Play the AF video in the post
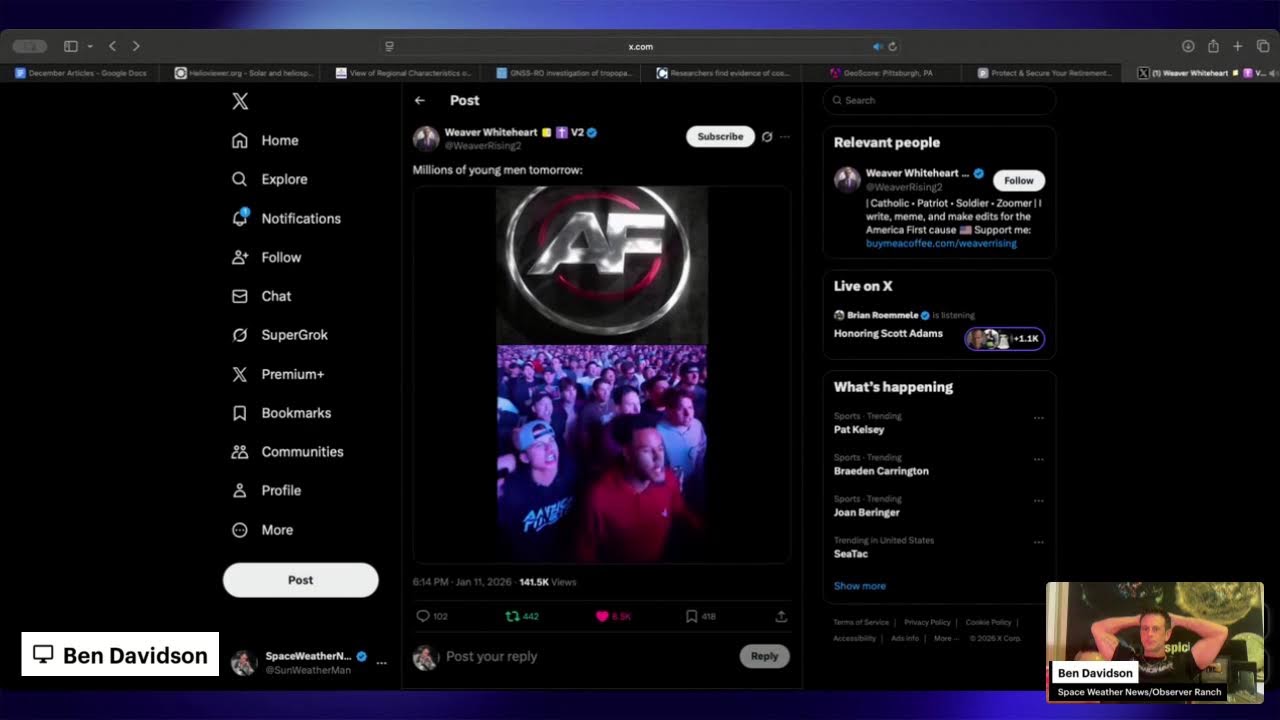Screen dimensions: 1280x720 pyautogui.click(x=602, y=375)
